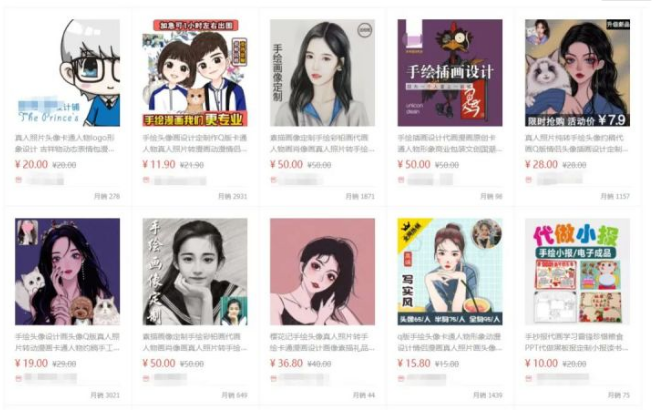Open the purple girl with pets thumbnail
The height and width of the screenshot is (417, 656).
click(67, 271)
